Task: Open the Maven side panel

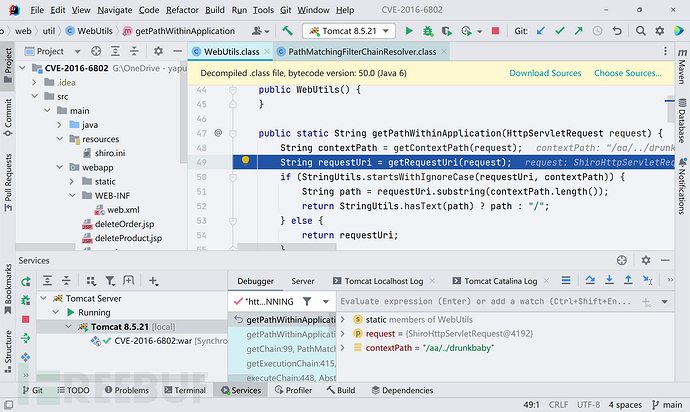Action: (x=682, y=66)
